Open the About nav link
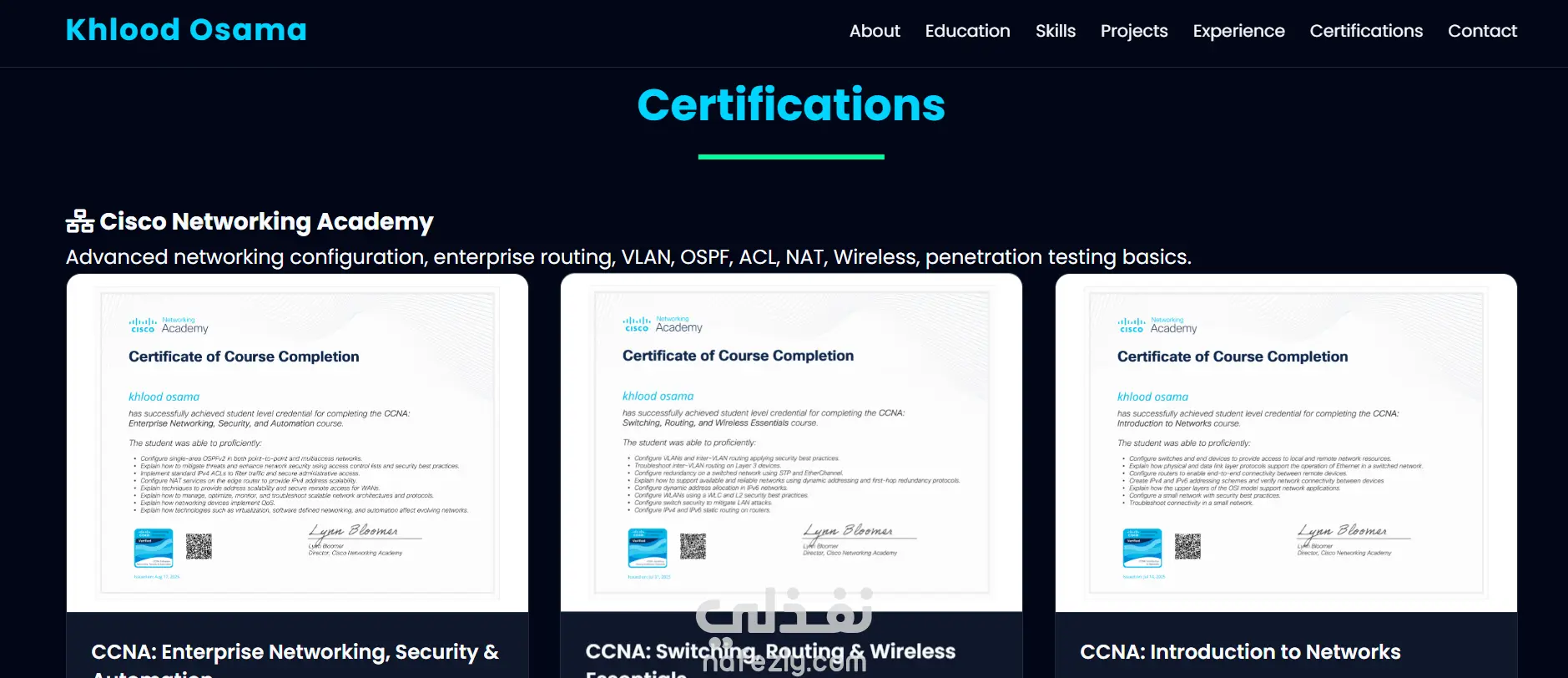This screenshot has width=1568, height=678. 875,31
